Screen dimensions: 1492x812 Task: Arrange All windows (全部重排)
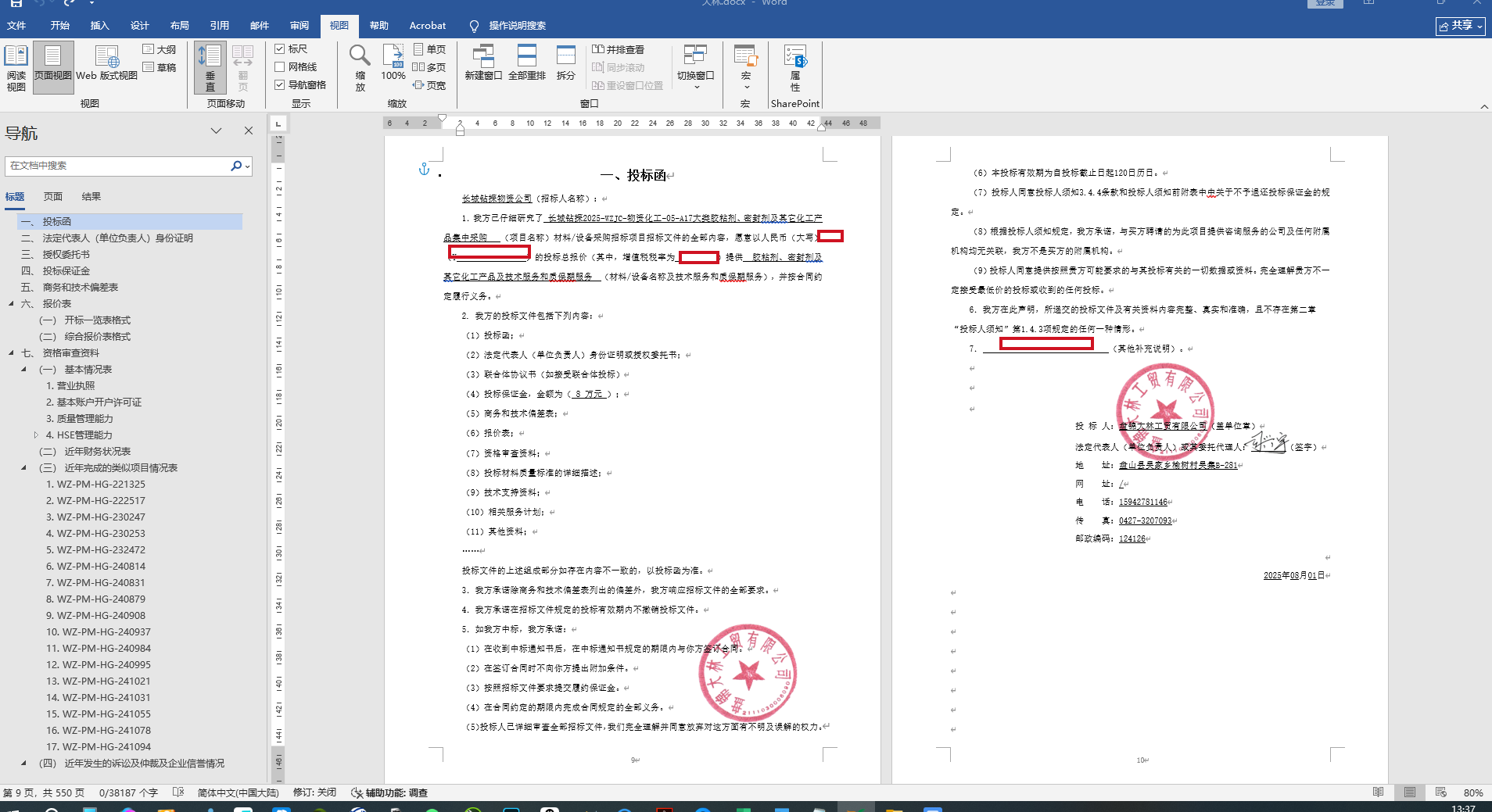point(527,63)
